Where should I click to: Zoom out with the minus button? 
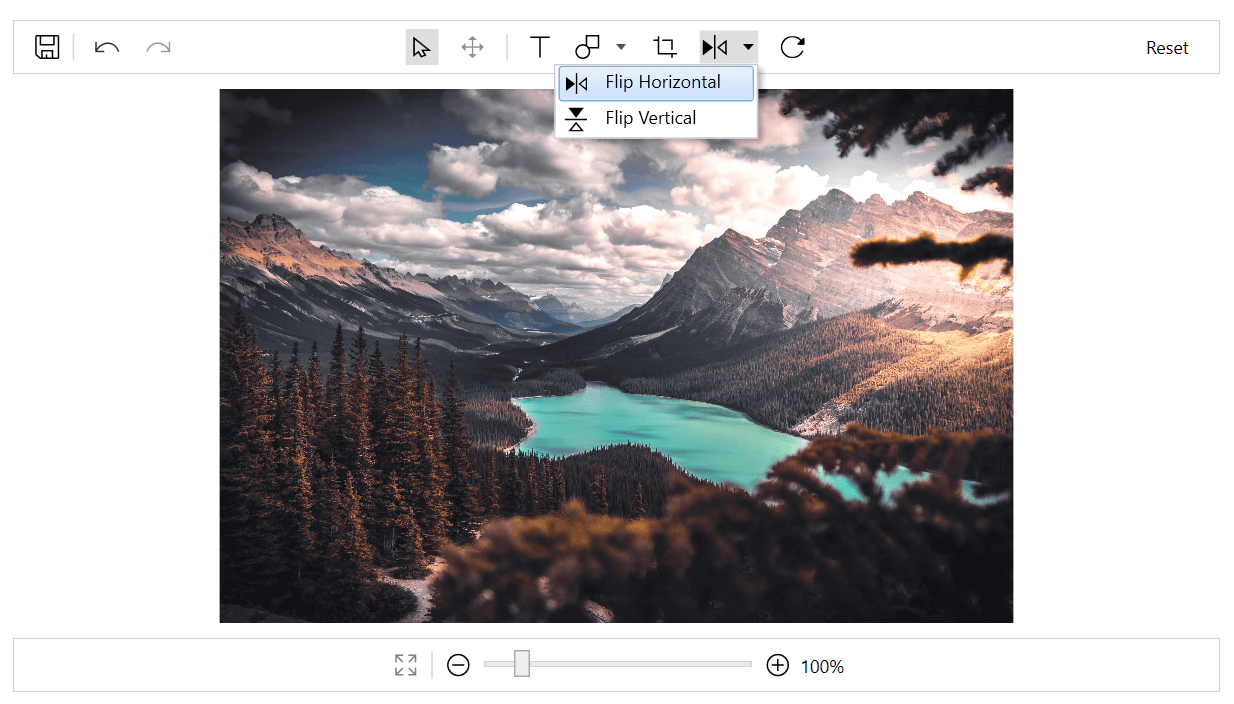pyautogui.click(x=458, y=665)
